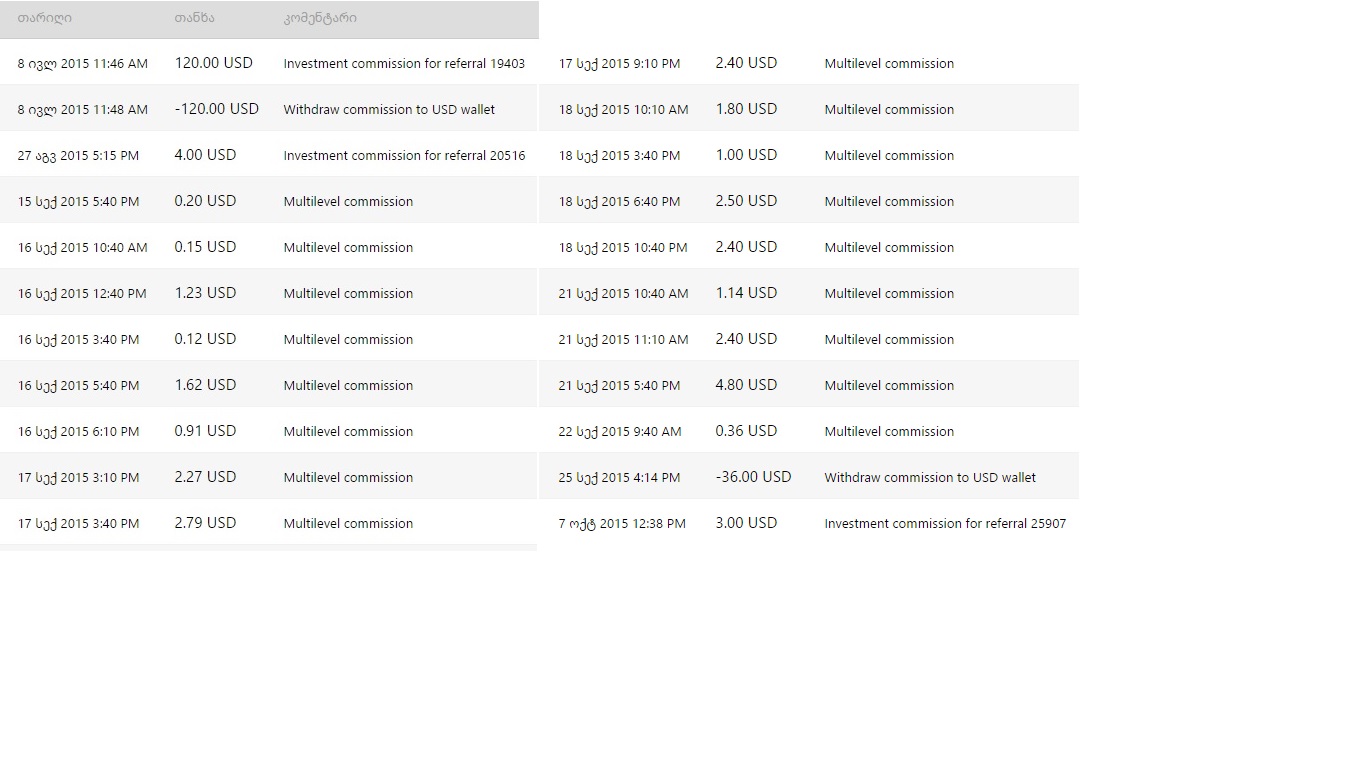Click the 4.80 USD amount

click(x=746, y=385)
